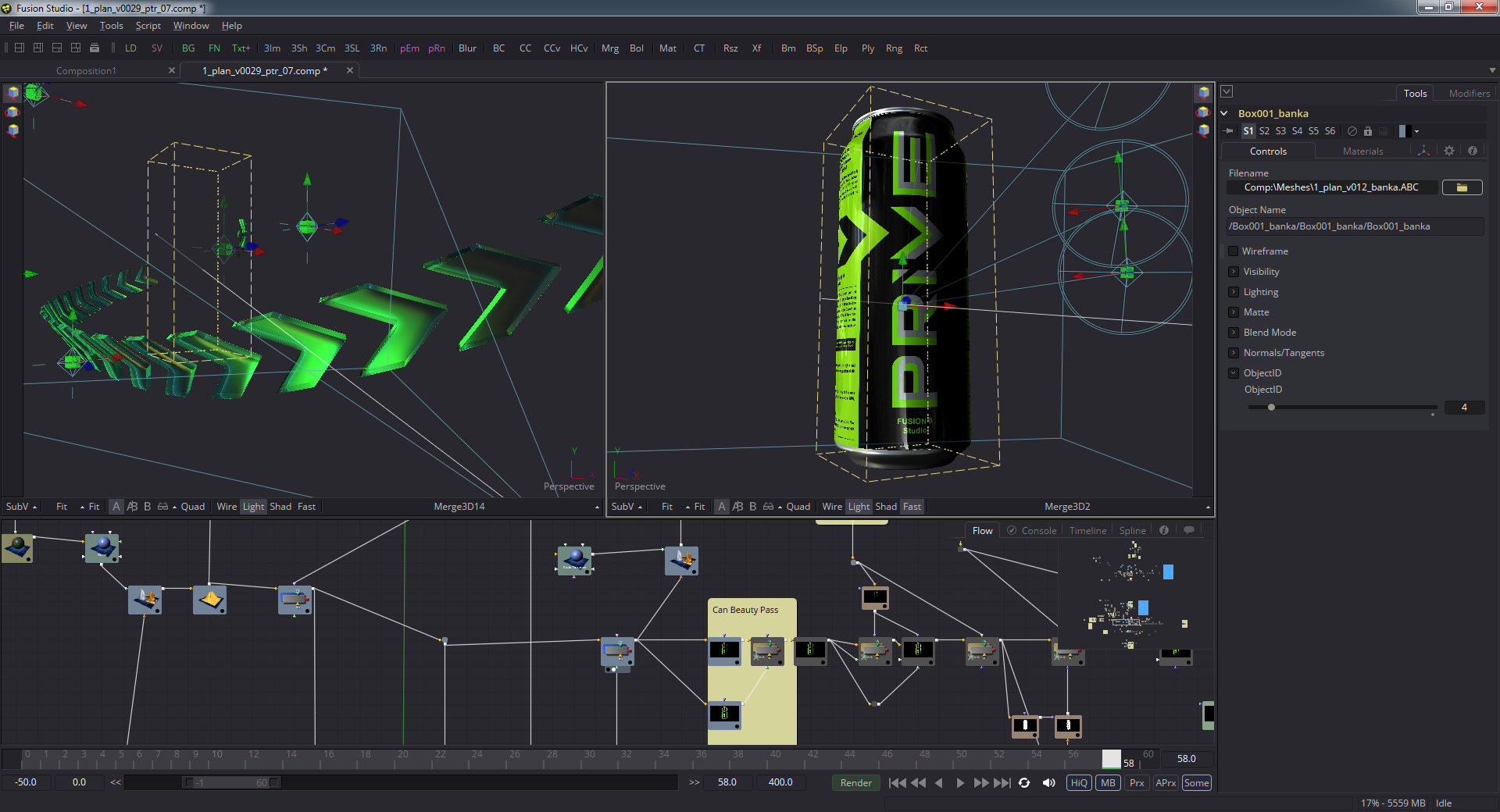Toggle Fast mode in the right viewer
Image resolution: width=1500 pixels, height=812 pixels.
(912, 507)
